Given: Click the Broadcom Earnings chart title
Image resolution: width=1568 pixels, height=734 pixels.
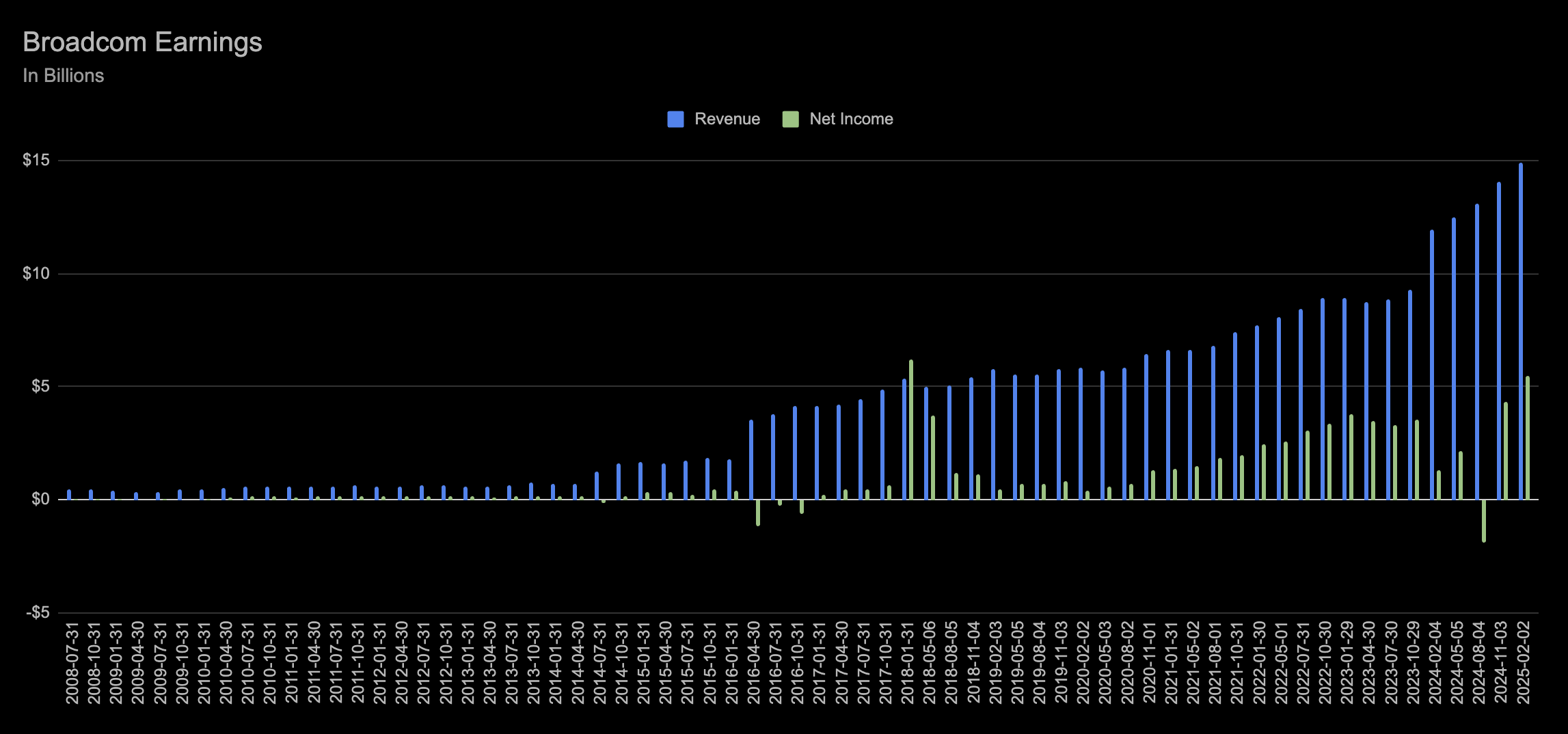Looking at the screenshot, I should coord(142,42).
